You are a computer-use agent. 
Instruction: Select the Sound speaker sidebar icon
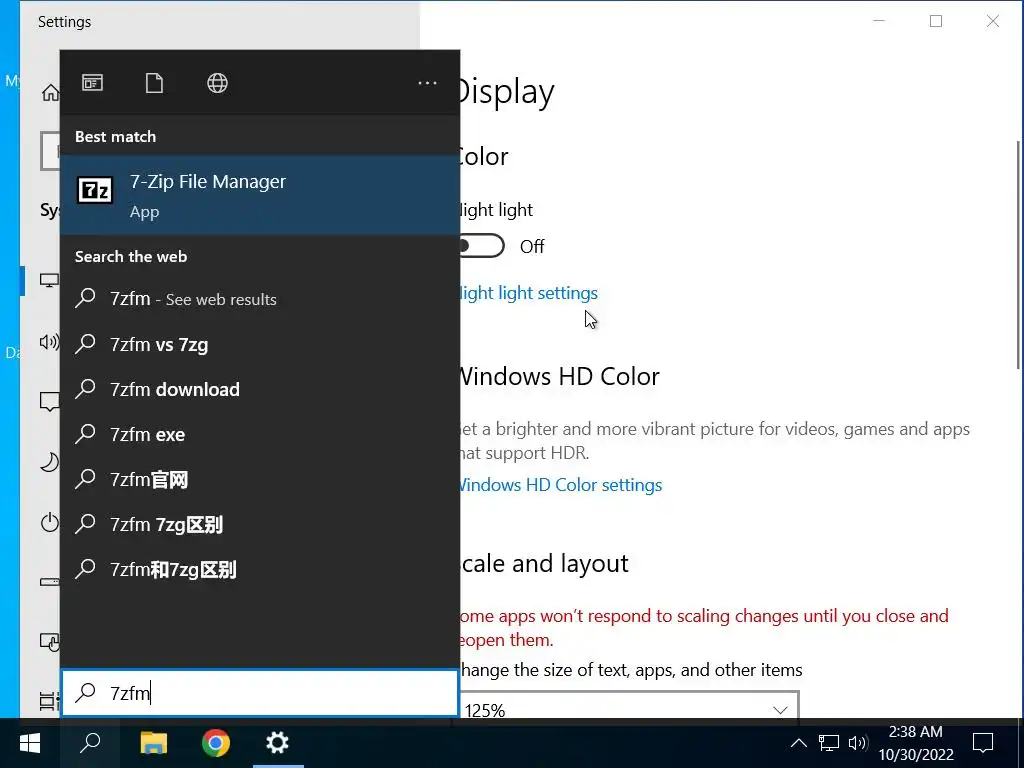pyautogui.click(x=50, y=342)
